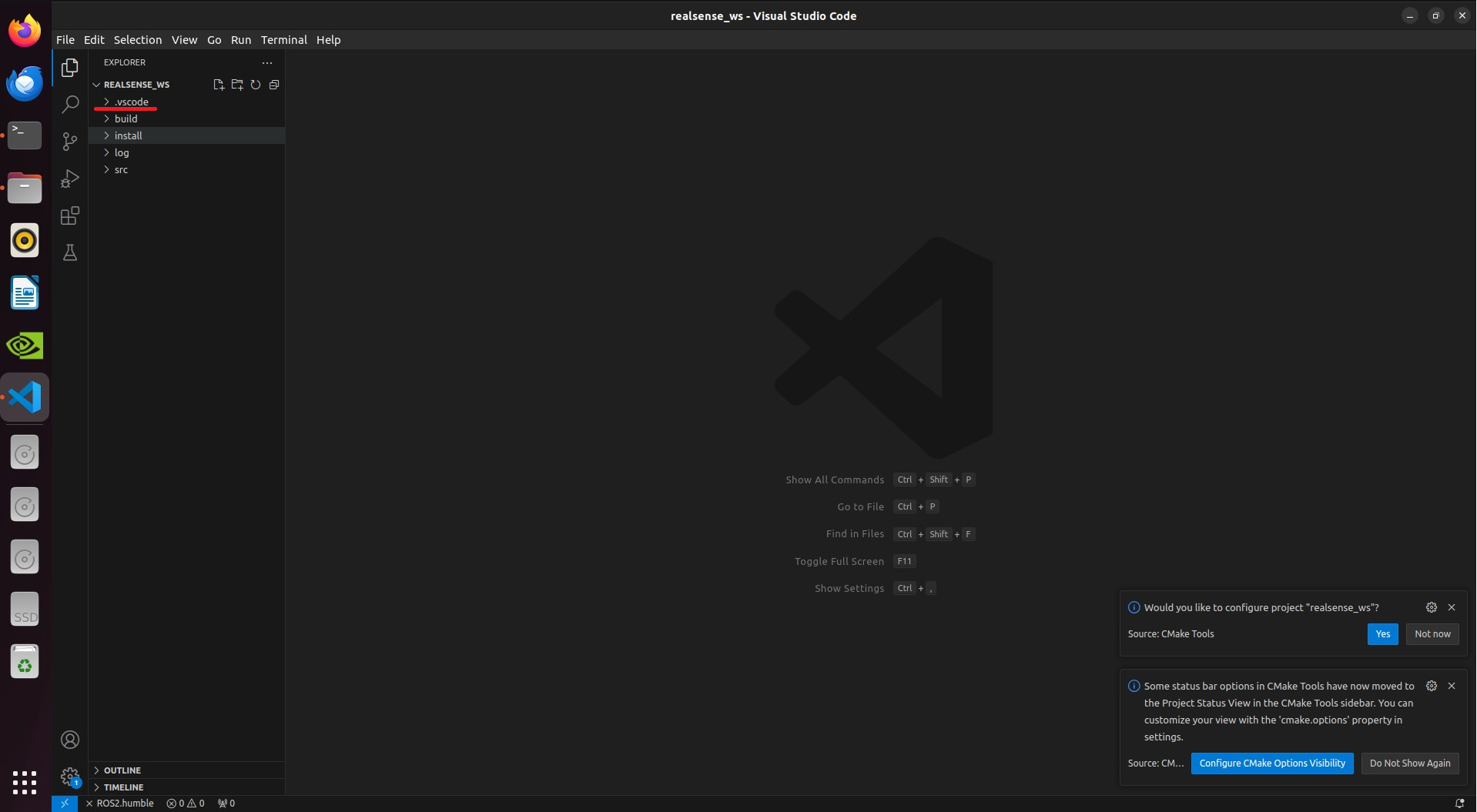
Task: Open the Run menu
Action: (241, 40)
